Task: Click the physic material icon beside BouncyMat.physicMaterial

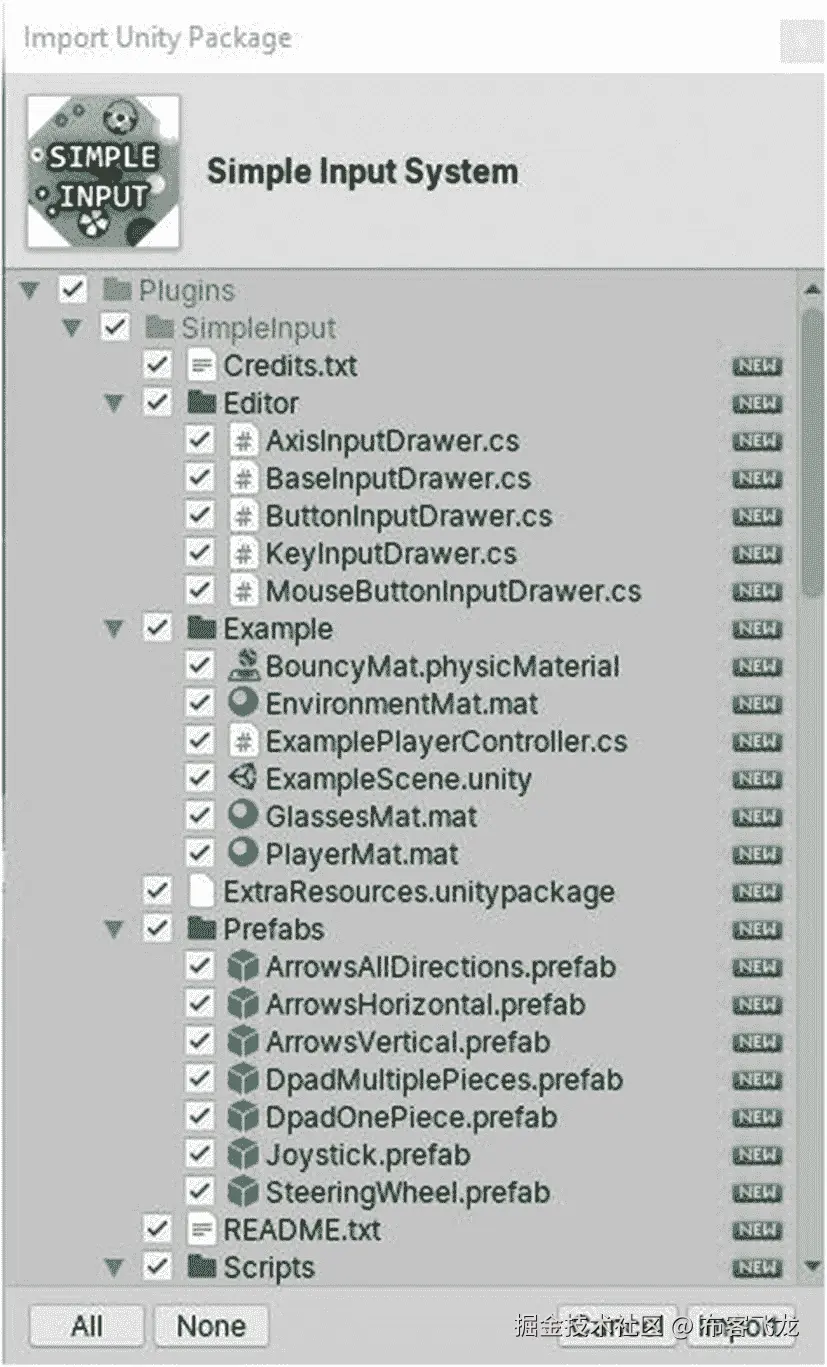Action: tap(246, 666)
